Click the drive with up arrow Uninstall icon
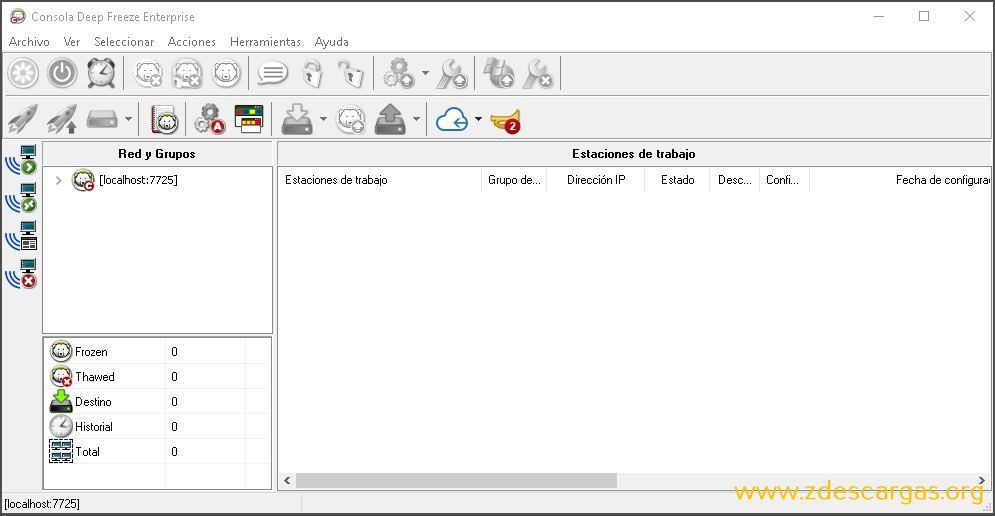 pos(390,119)
